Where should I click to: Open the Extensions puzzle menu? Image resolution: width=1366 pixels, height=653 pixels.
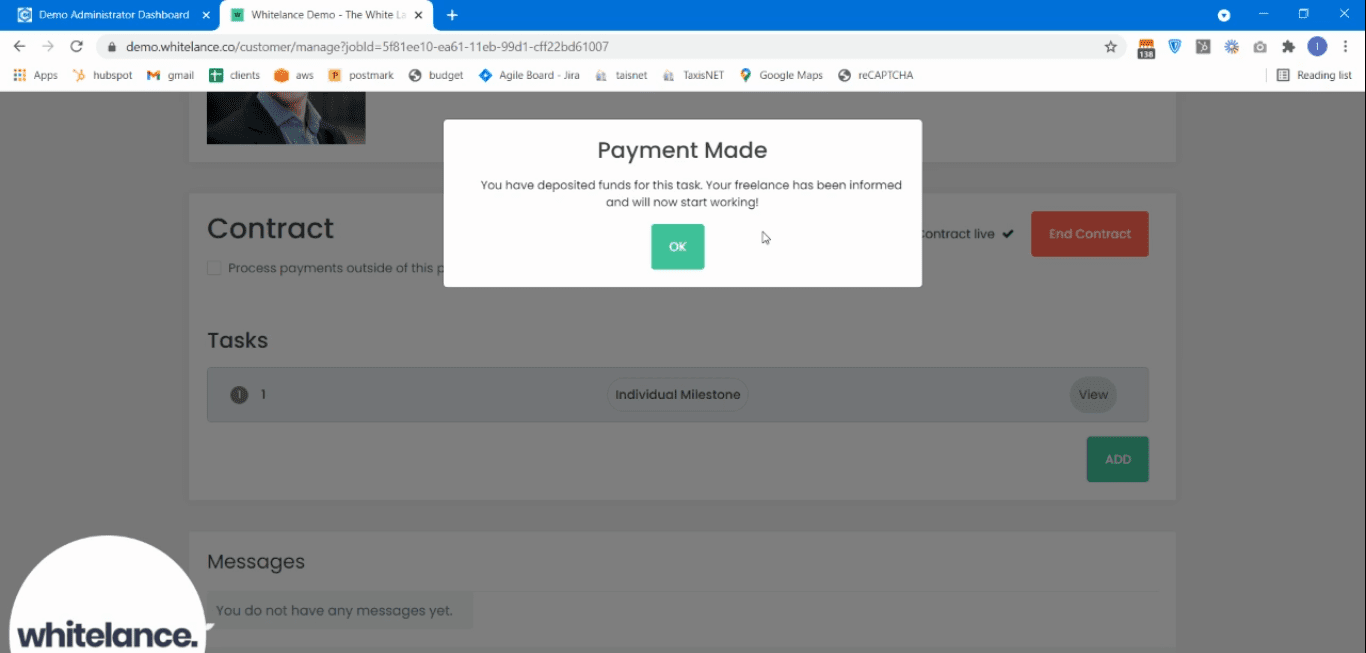pyautogui.click(x=1288, y=47)
